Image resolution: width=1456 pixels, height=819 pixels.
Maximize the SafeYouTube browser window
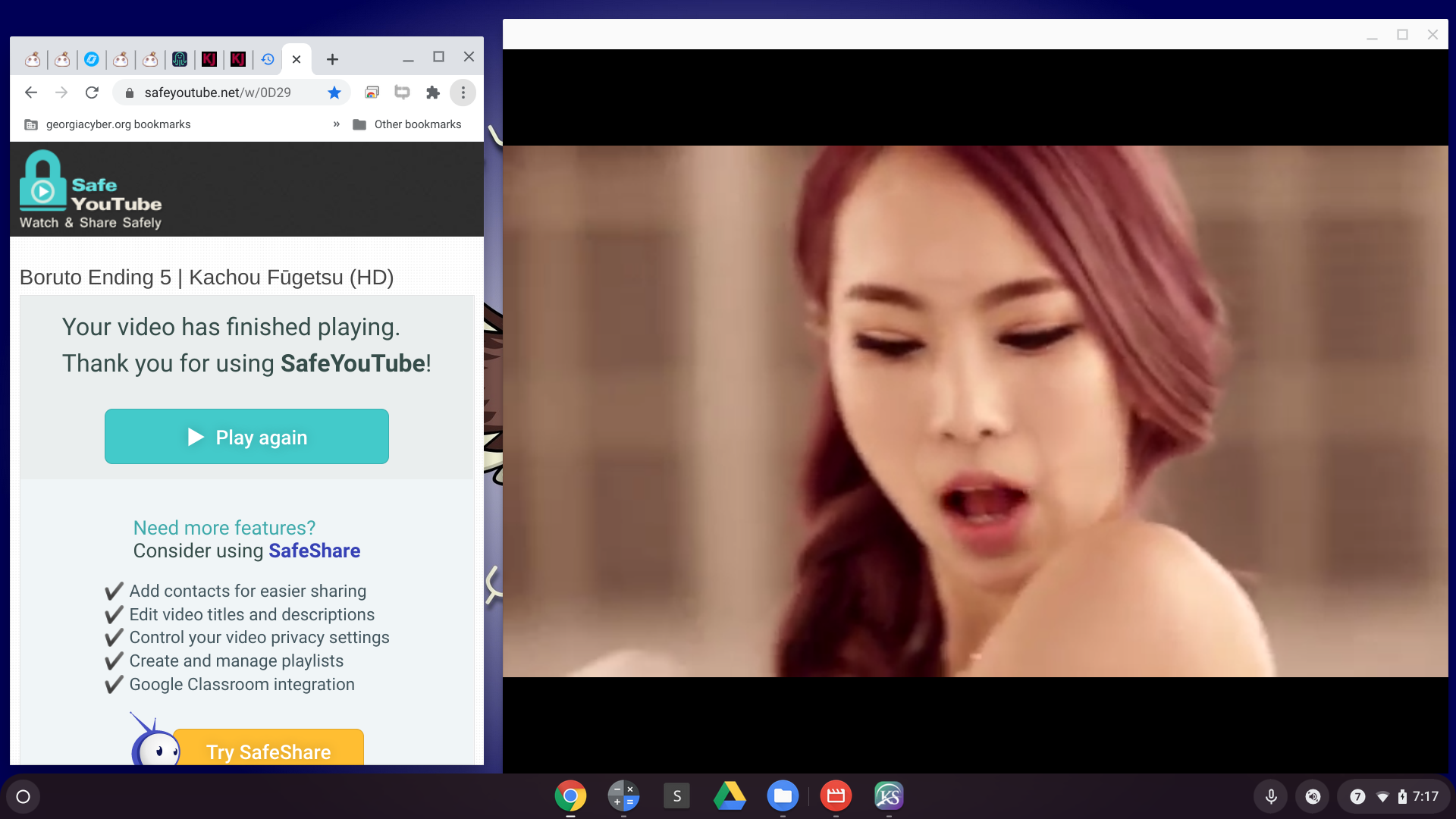438,57
